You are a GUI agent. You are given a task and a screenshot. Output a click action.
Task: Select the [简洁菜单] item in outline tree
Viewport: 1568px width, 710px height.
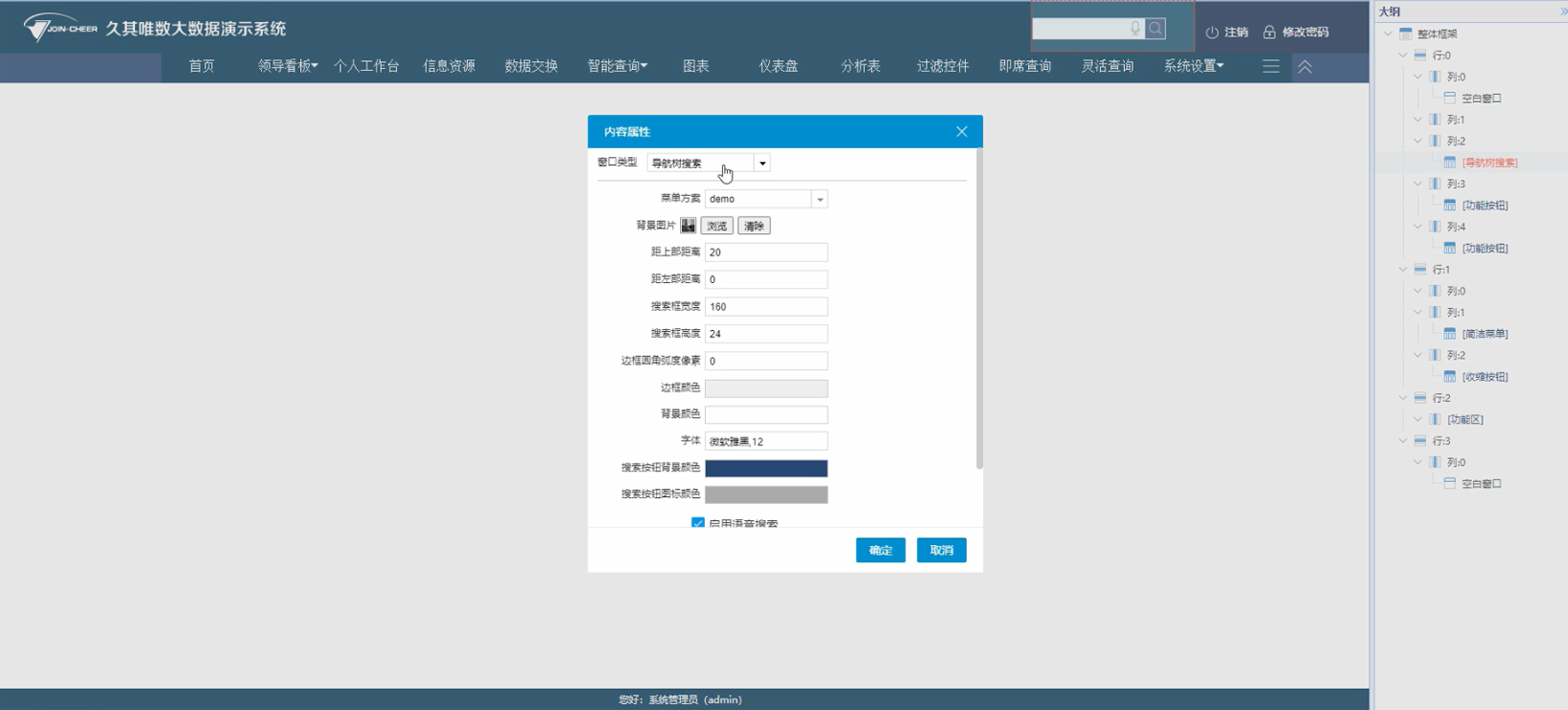1484,334
